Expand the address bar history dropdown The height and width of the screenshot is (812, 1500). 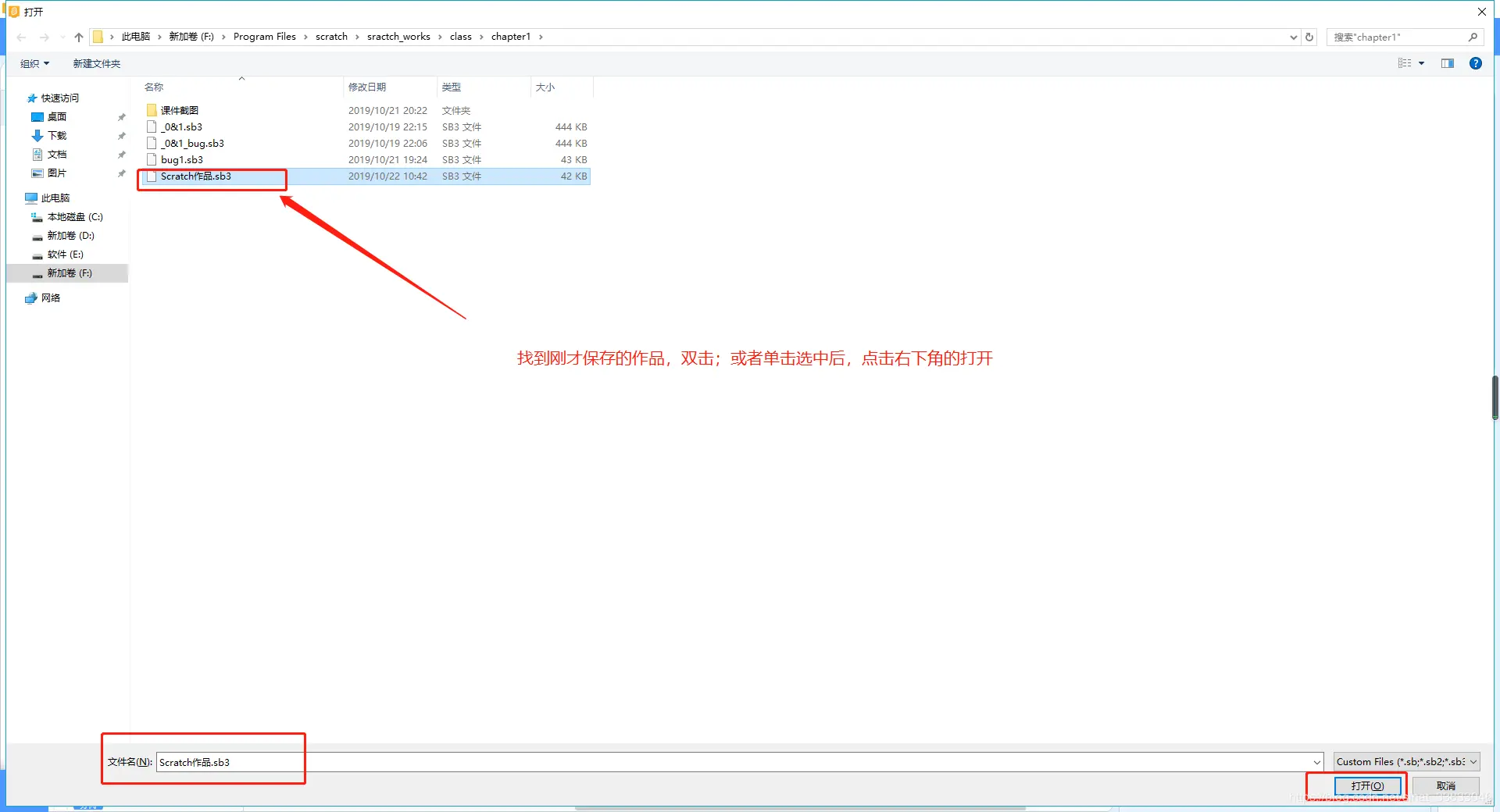pos(1294,37)
